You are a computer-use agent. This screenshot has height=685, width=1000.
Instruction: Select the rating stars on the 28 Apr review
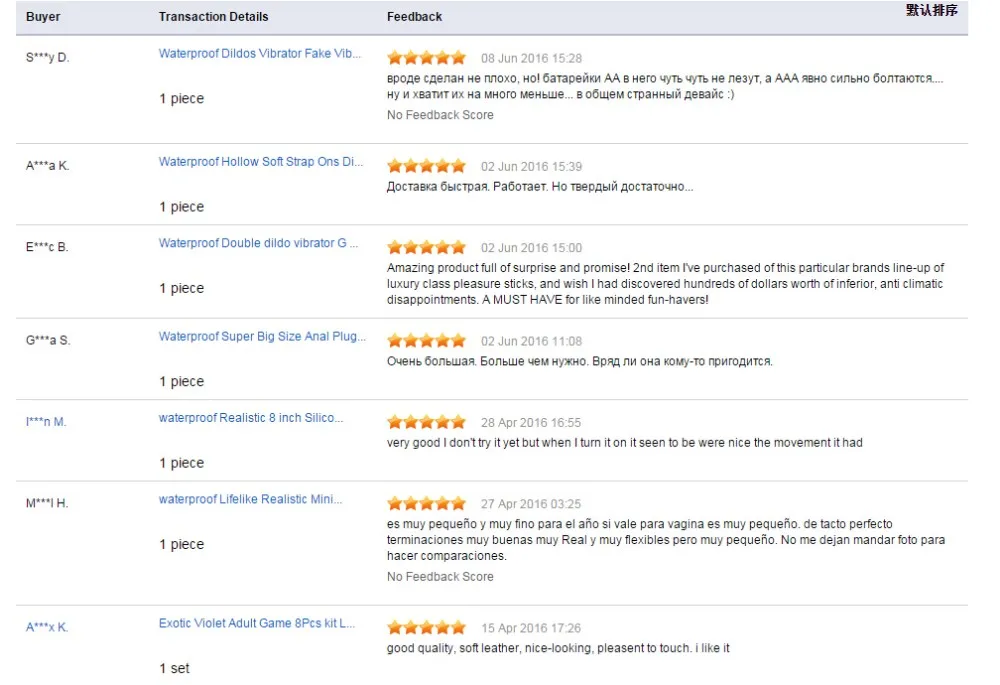pos(425,421)
